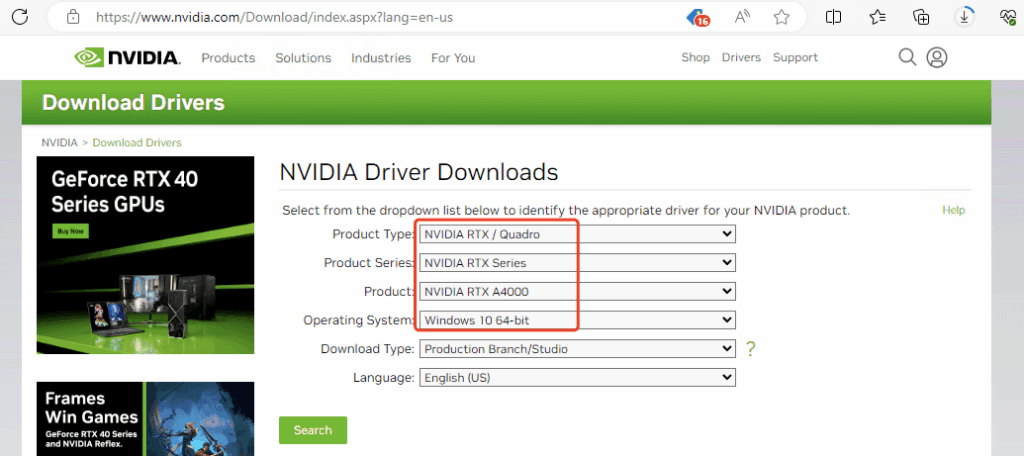Open the Frames Win Games banner
Viewport: 1024px width, 456px height.
tap(145, 419)
